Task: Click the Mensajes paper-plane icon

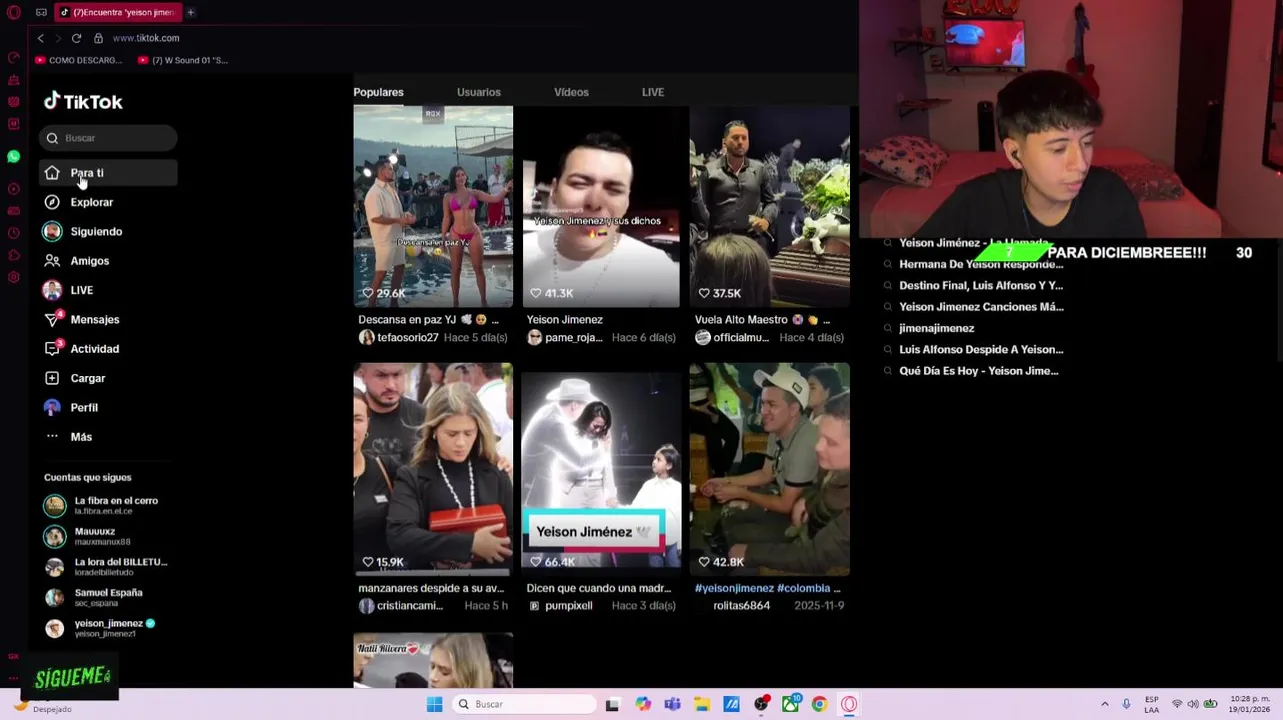Action: (52, 319)
